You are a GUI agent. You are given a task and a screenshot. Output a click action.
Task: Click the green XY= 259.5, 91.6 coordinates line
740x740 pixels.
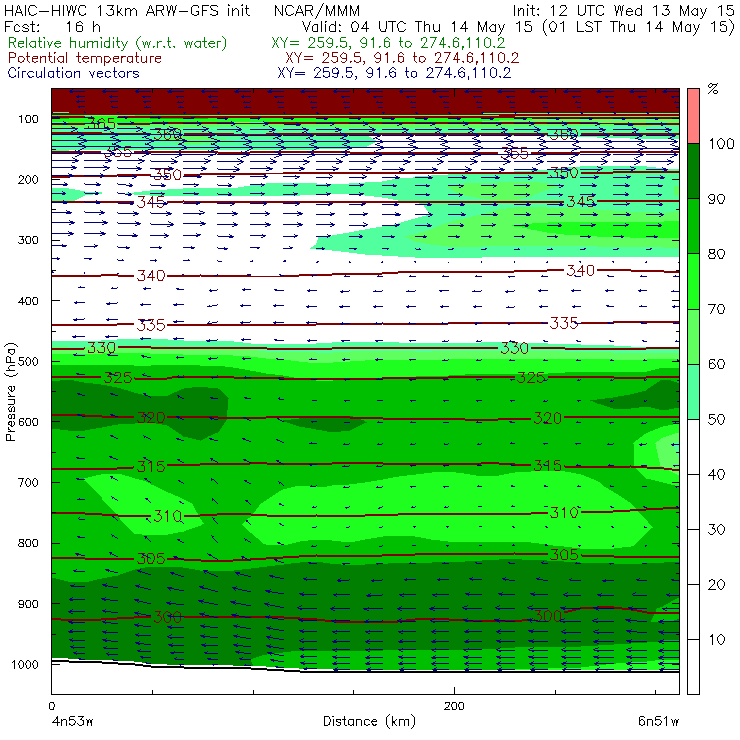(x=388, y=43)
